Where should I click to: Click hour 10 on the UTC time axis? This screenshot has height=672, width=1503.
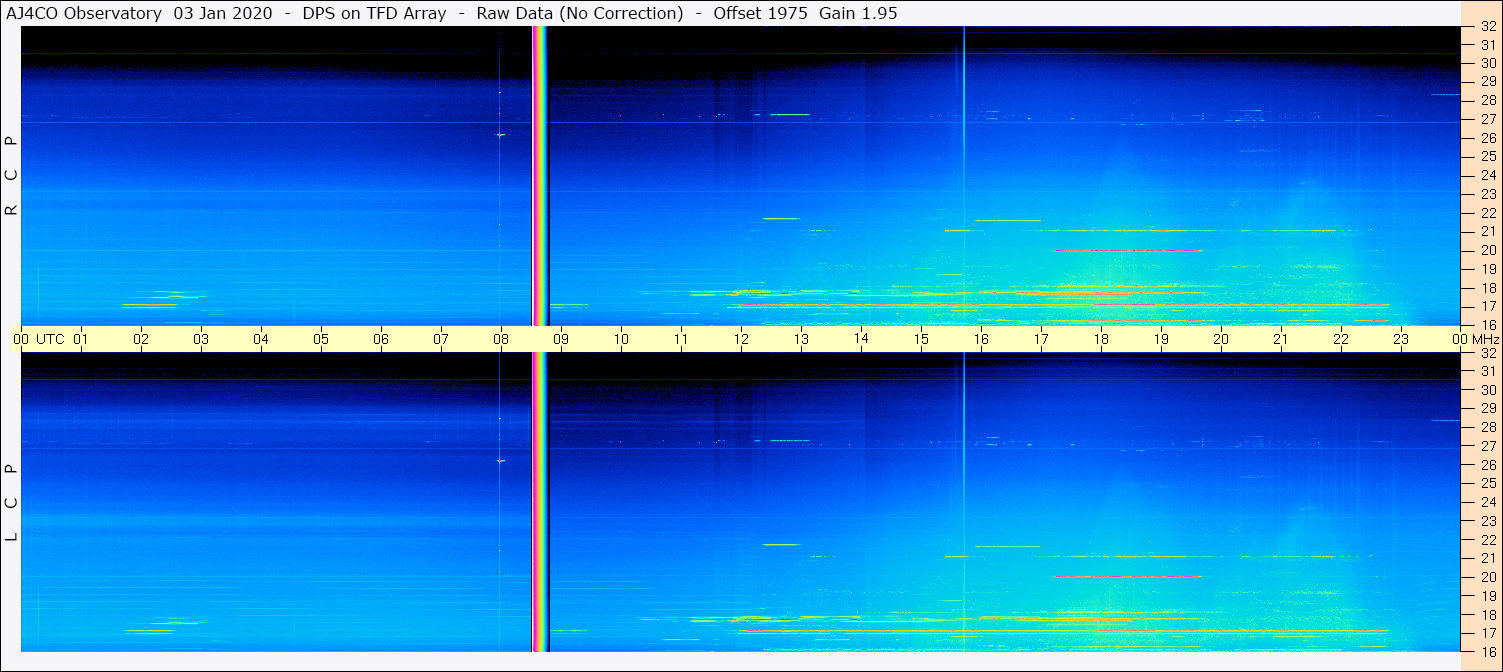pos(621,339)
